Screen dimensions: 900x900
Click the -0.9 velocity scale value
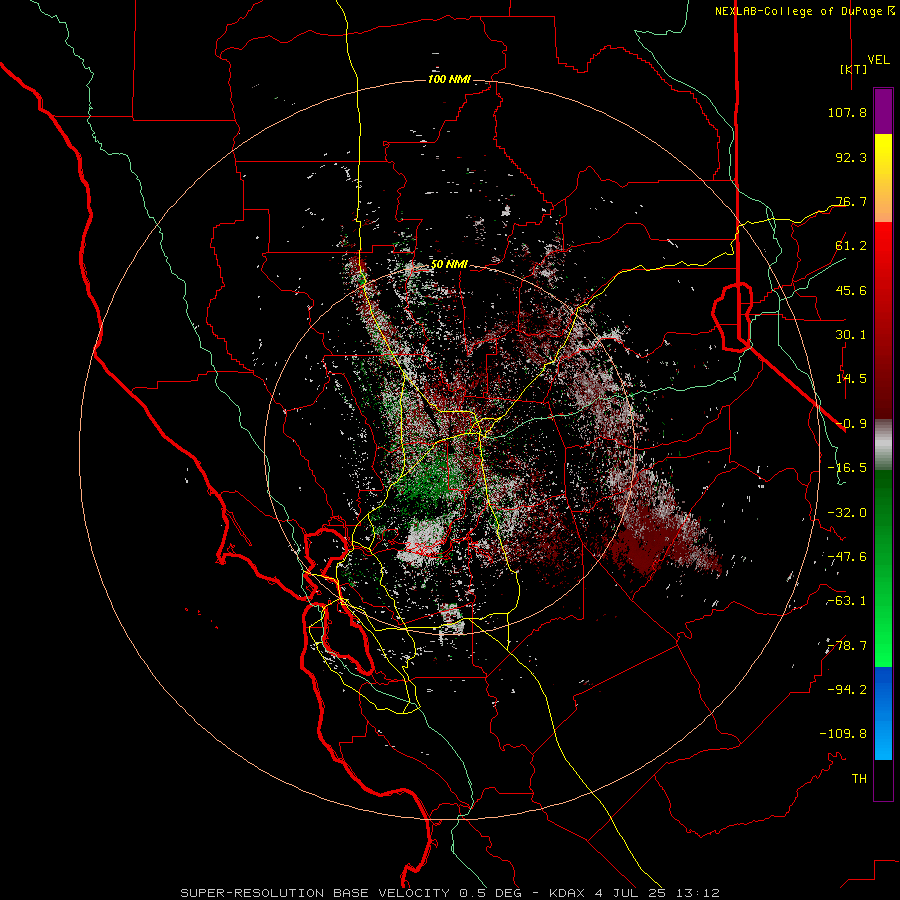[x=851, y=424]
